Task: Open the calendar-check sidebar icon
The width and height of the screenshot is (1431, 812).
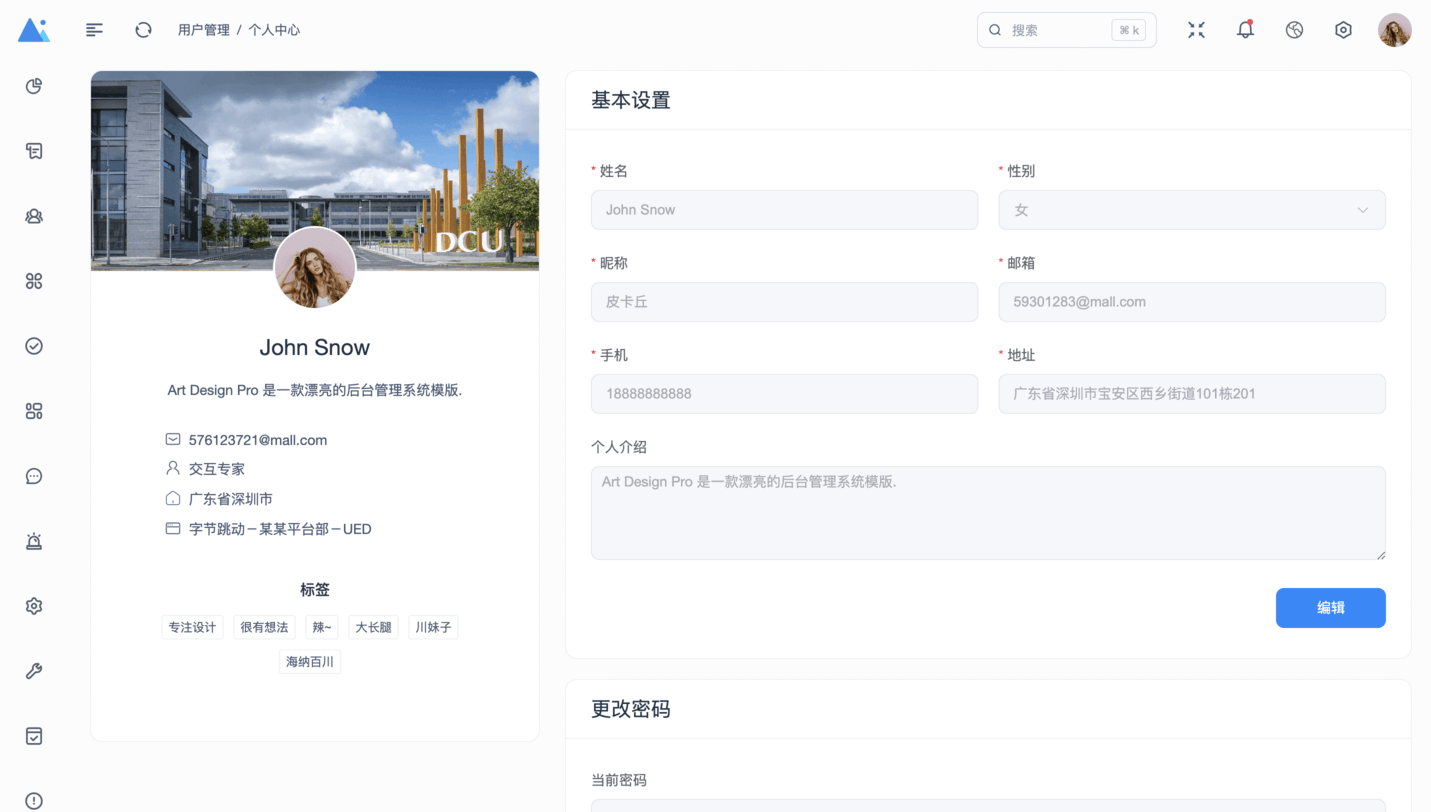Action: coord(34,736)
